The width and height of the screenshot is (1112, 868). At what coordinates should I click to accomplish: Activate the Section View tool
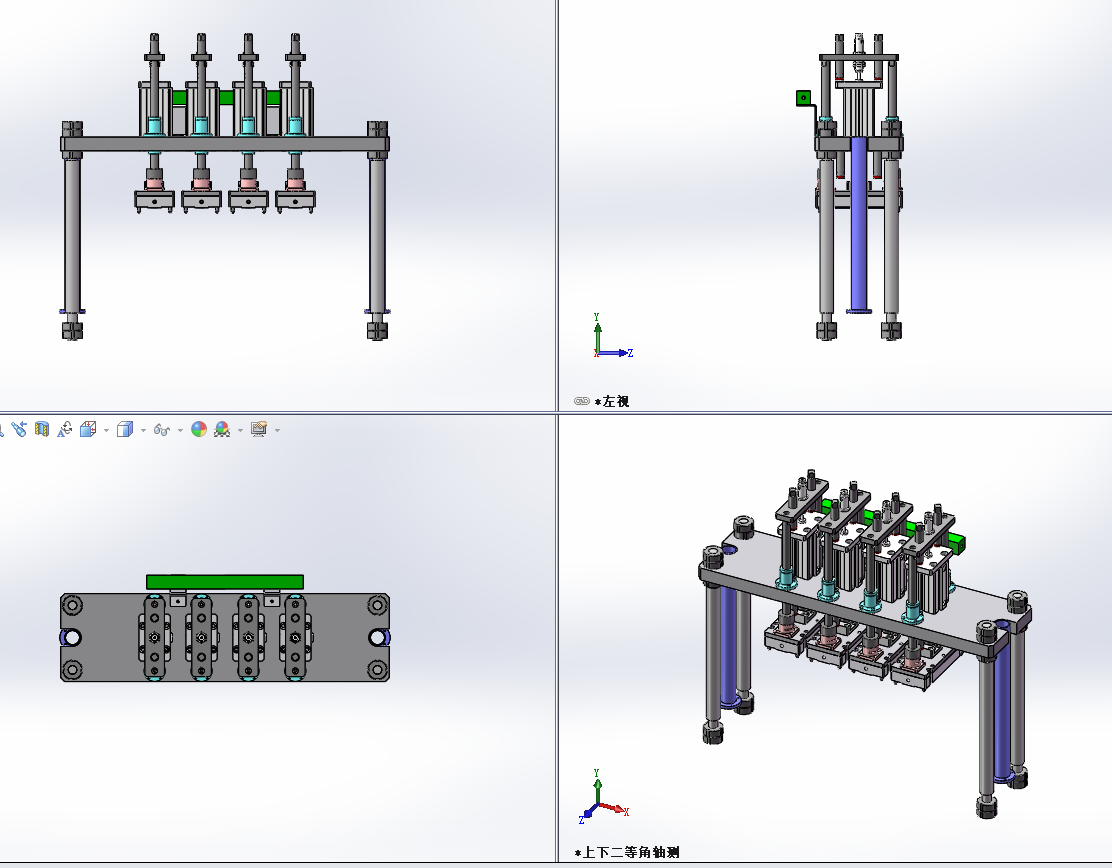[x=42, y=430]
